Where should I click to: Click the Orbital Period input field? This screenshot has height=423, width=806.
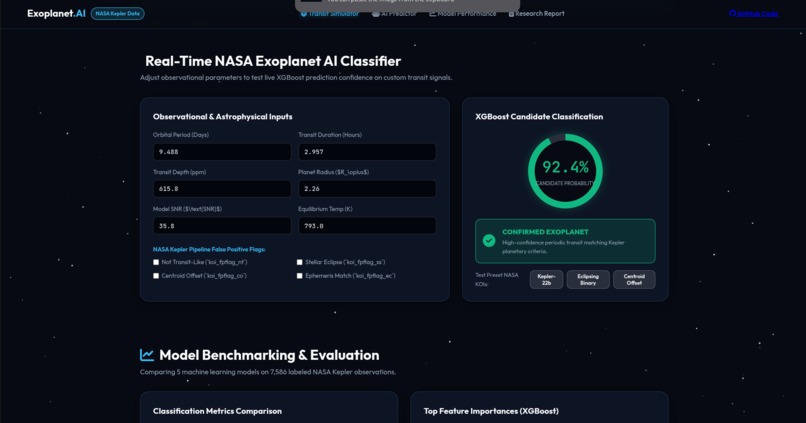pos(222,152)
